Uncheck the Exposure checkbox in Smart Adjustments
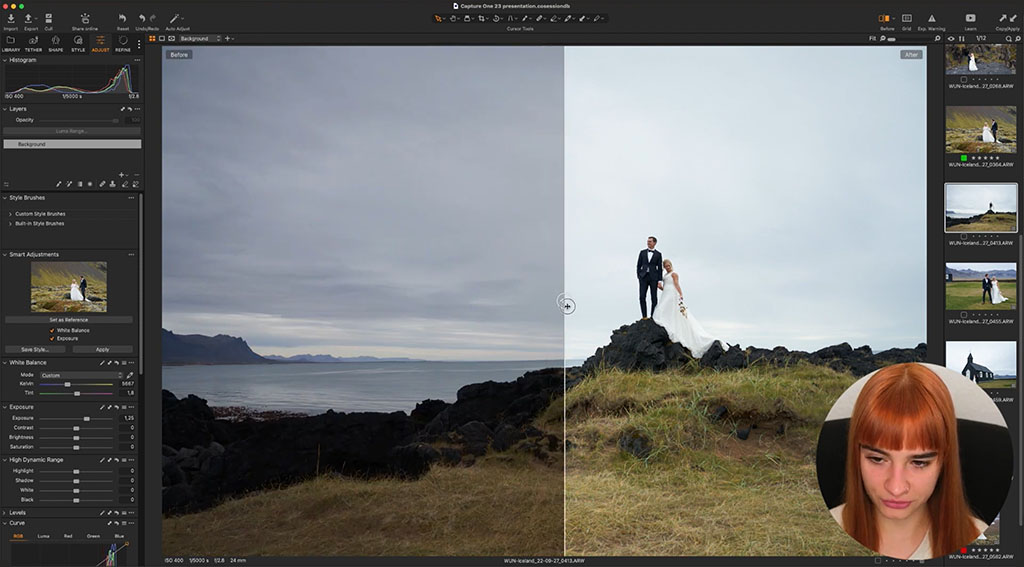This screenshot has width=1024, height=567. (x=52, y=338)
